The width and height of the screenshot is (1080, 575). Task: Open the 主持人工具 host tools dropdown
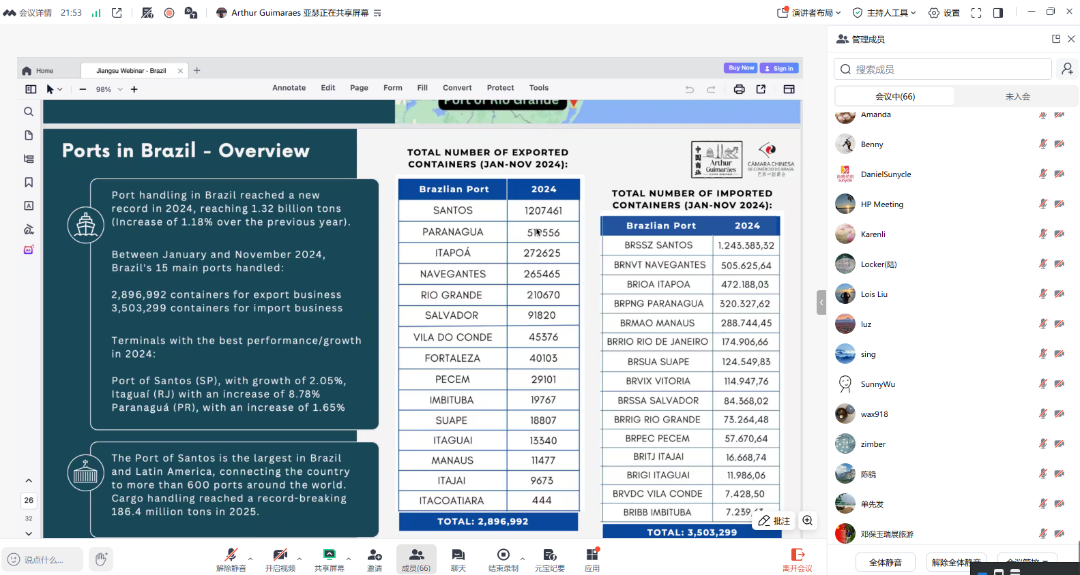pyautogui.click(x=884, y=12)
